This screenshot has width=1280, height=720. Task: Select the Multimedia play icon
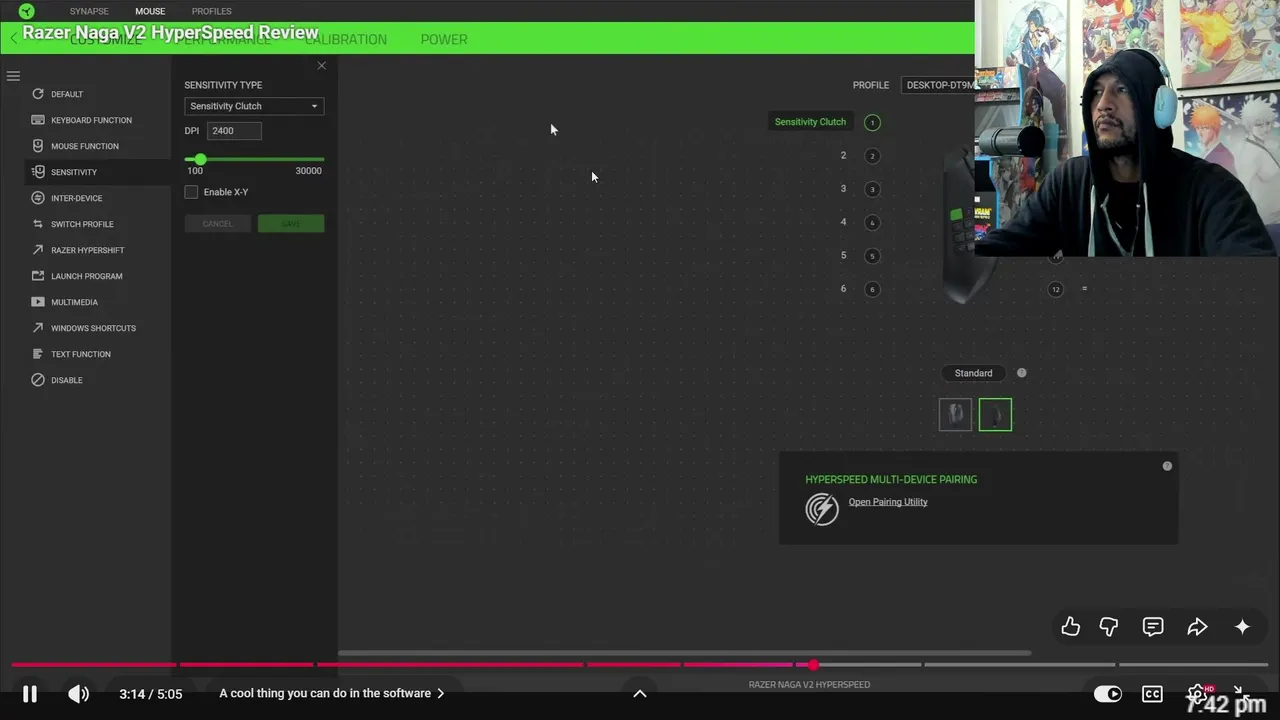38,302
